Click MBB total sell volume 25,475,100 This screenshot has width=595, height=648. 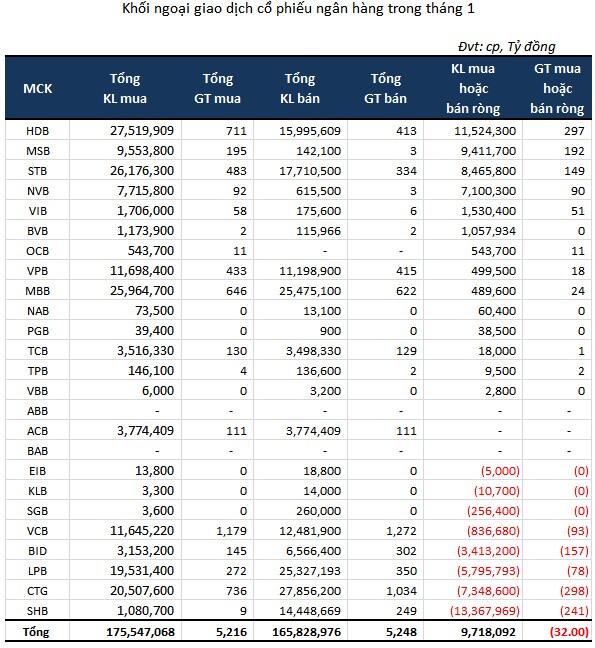[x=310, y=291]
